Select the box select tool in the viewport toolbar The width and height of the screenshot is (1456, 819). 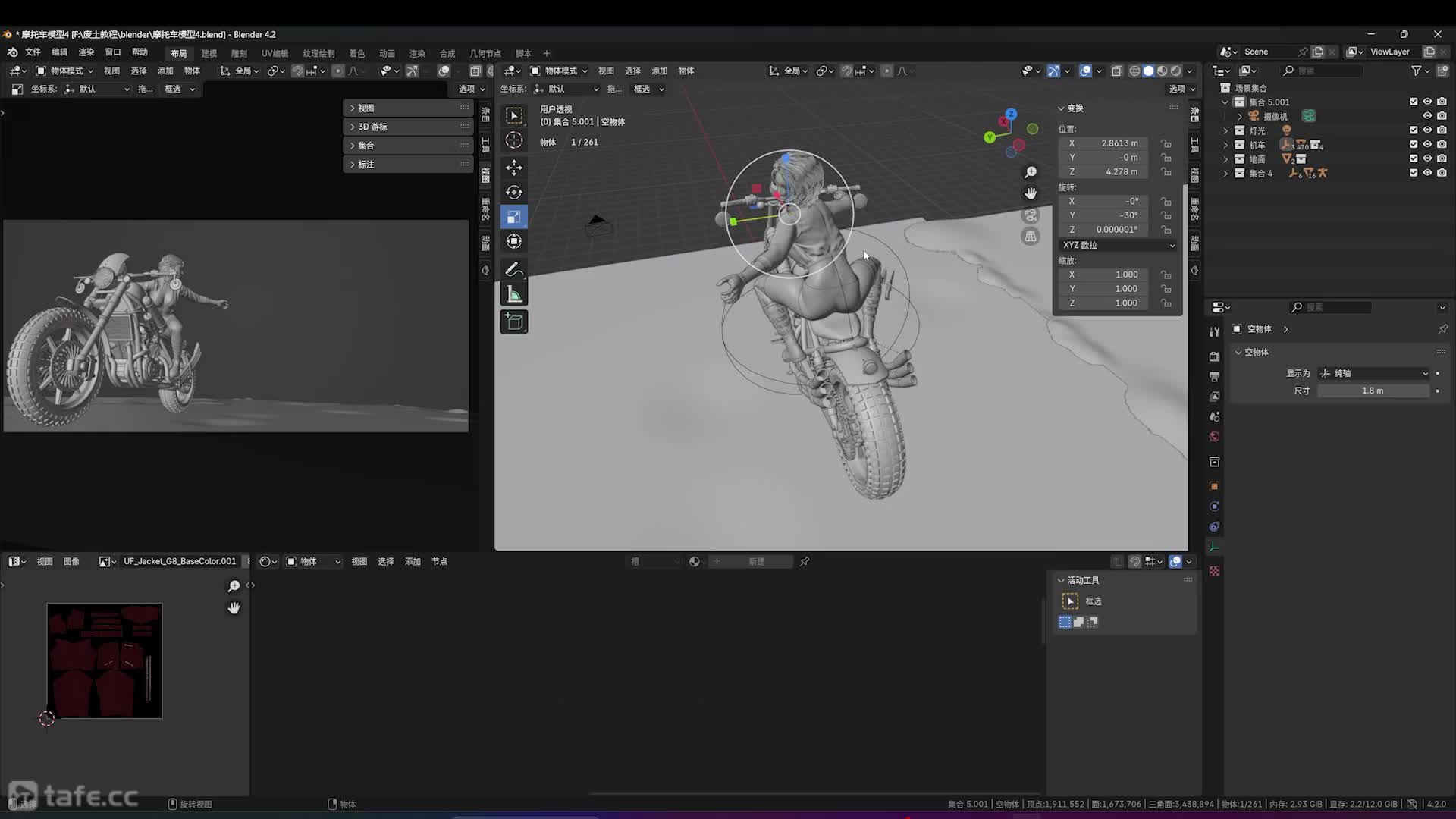tap(514, 116)
